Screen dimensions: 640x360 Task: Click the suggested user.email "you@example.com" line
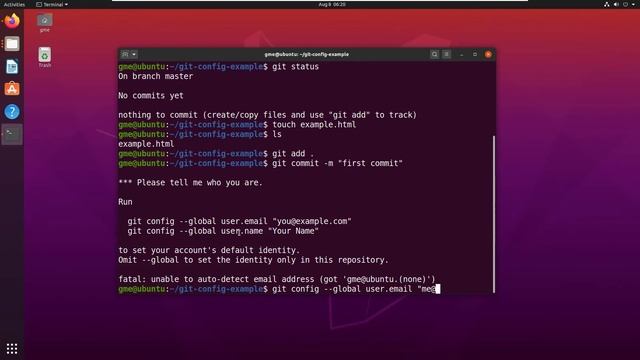tap(239, 221)
